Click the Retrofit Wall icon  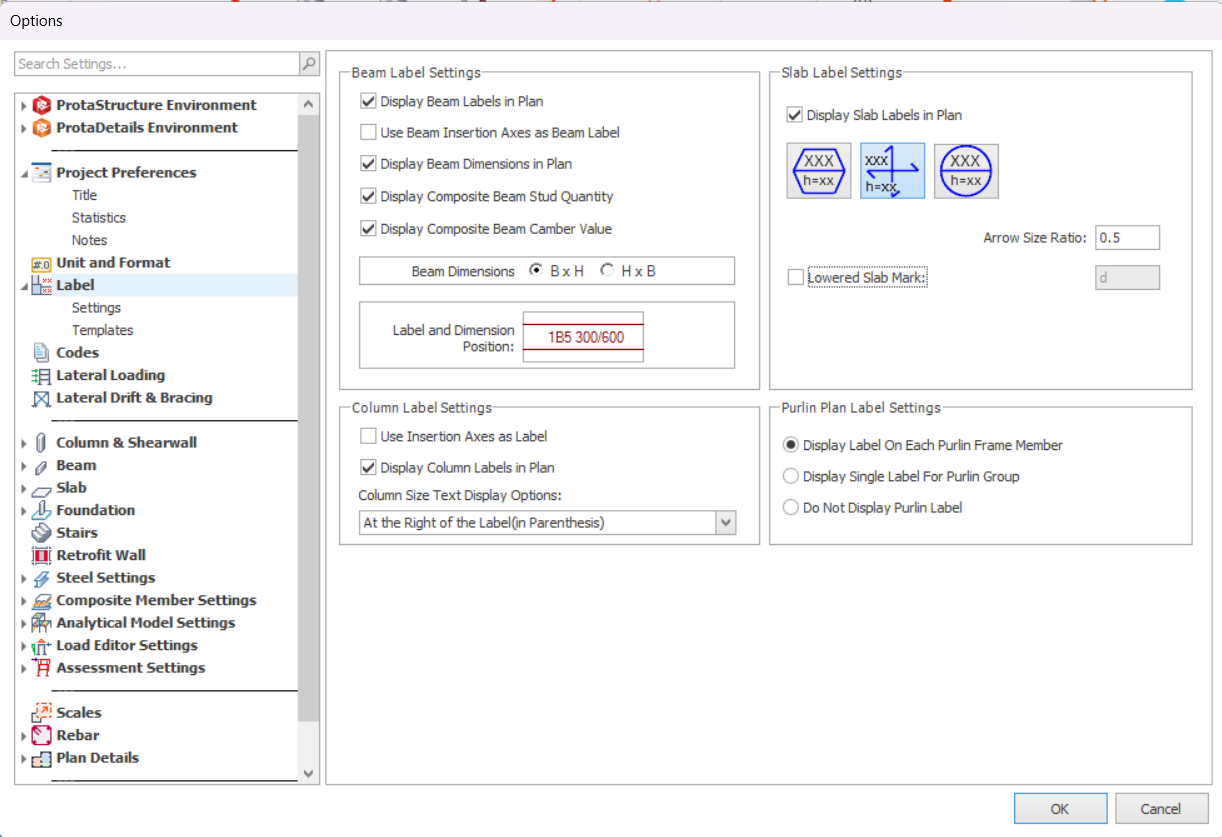point(41,556)
